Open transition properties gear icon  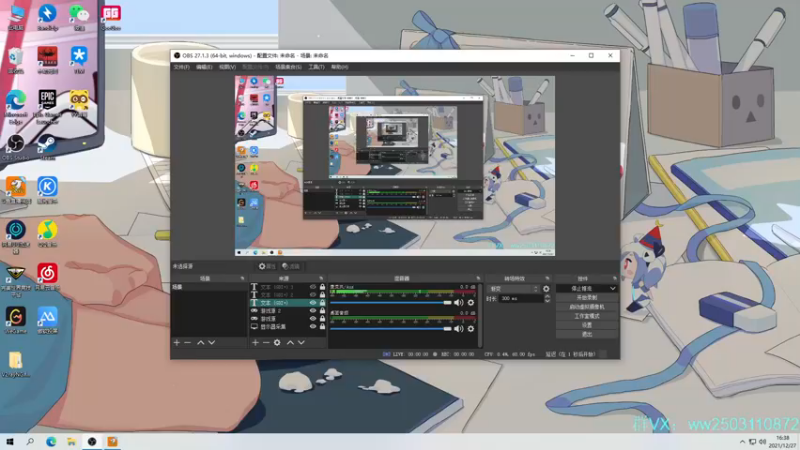546,289
